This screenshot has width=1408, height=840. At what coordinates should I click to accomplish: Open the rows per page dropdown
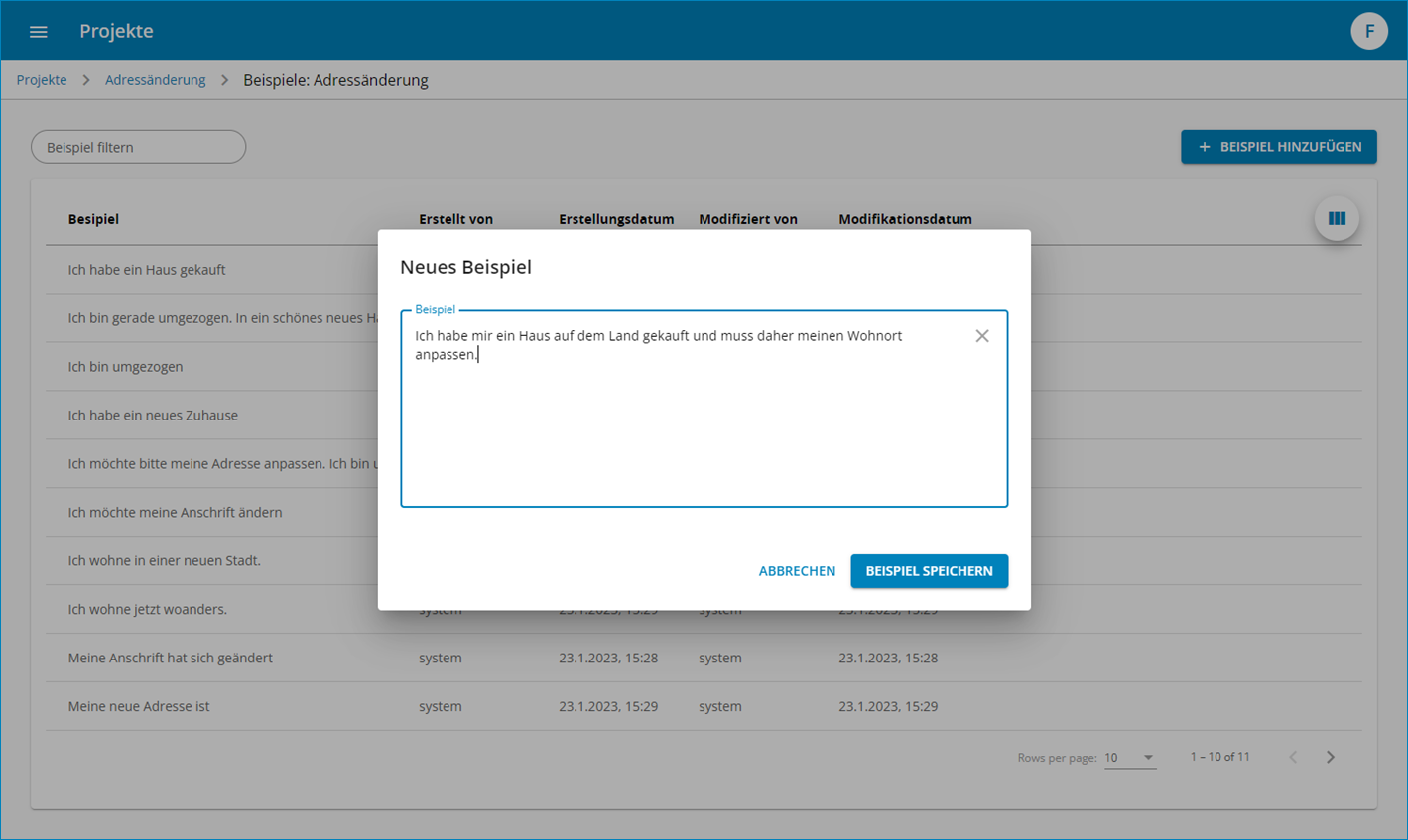[1130, 758]
